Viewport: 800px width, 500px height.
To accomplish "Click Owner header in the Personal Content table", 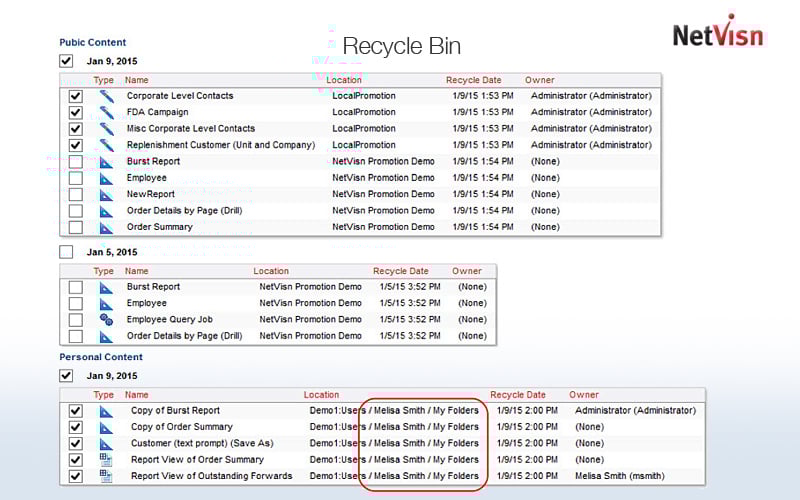I will coord(584,395).
